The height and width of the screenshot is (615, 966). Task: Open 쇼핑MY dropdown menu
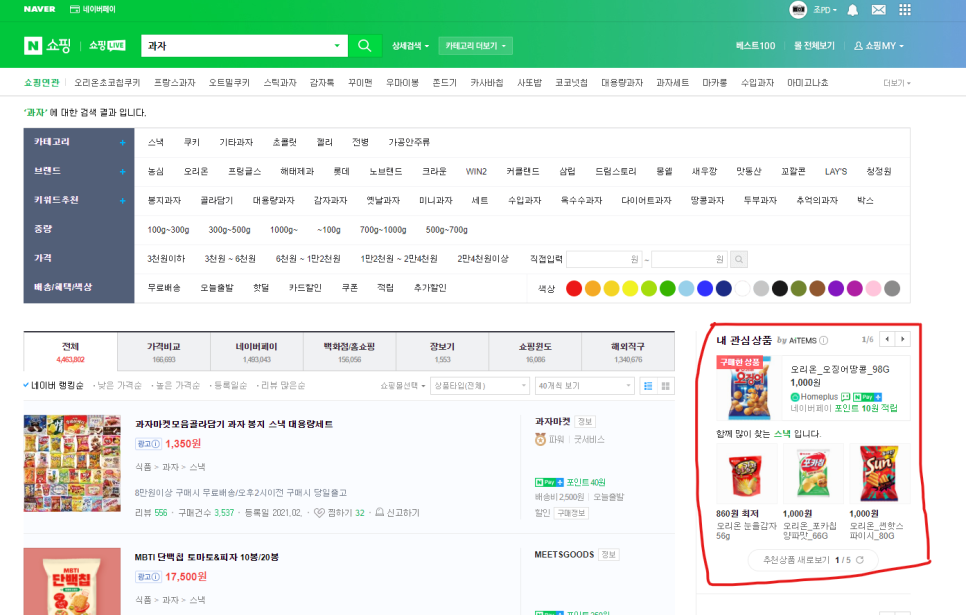(879, 46)
